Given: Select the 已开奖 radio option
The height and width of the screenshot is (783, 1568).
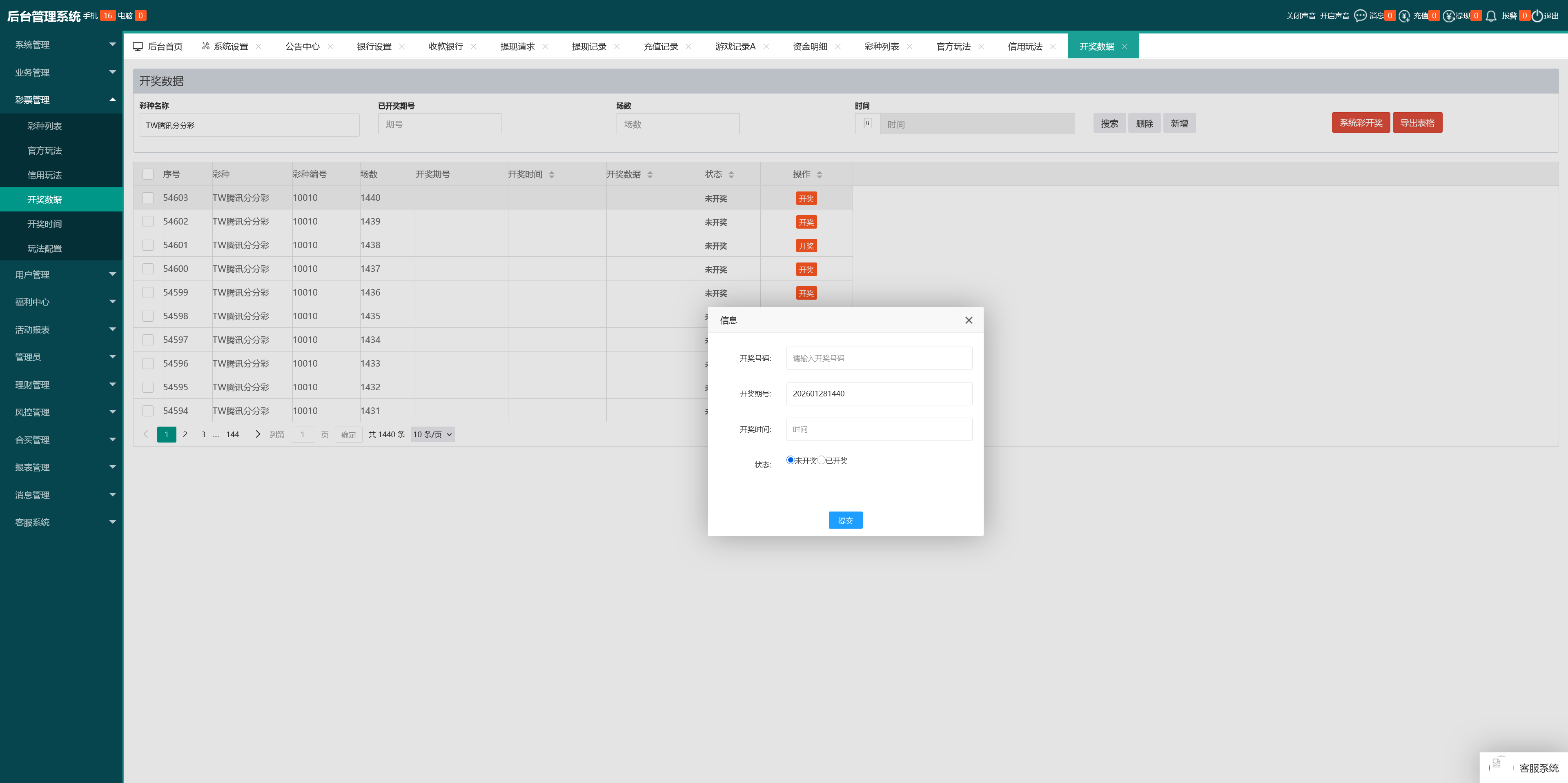Looking at the screenshot, I should (822, 460).
